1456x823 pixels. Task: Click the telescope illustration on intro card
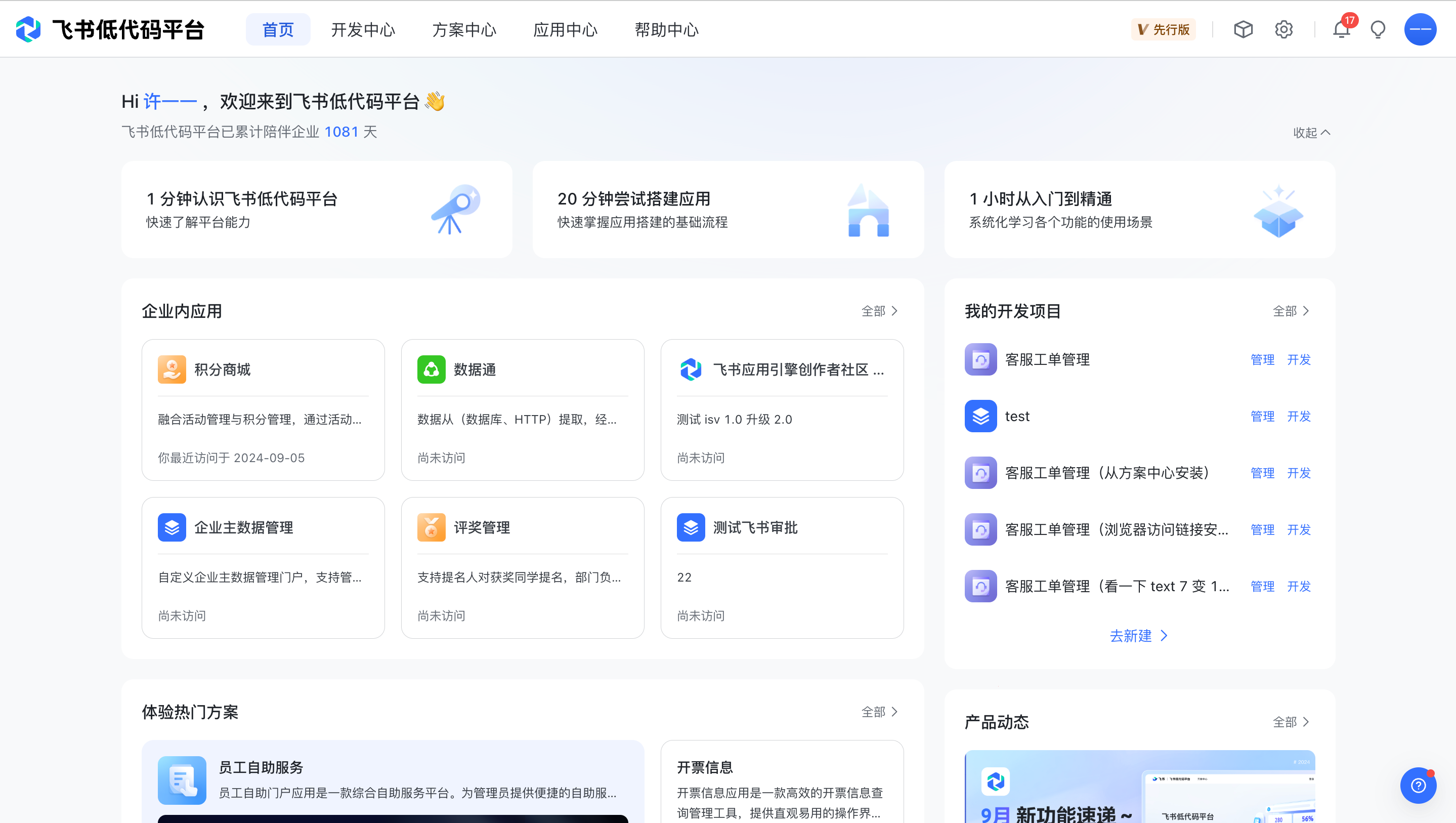click(455, 209)
